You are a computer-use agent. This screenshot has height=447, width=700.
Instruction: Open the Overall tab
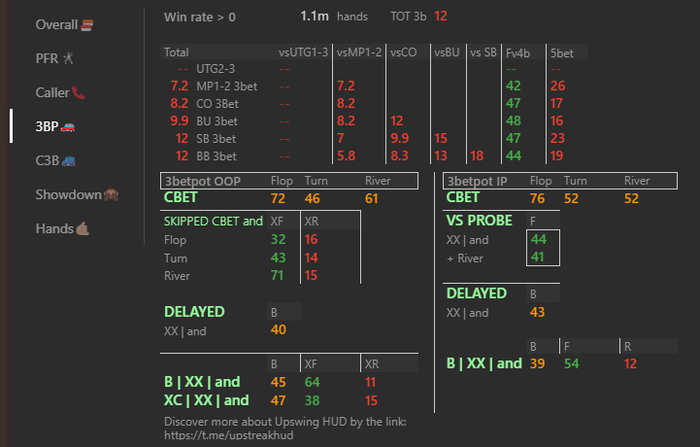coord(64,25)
